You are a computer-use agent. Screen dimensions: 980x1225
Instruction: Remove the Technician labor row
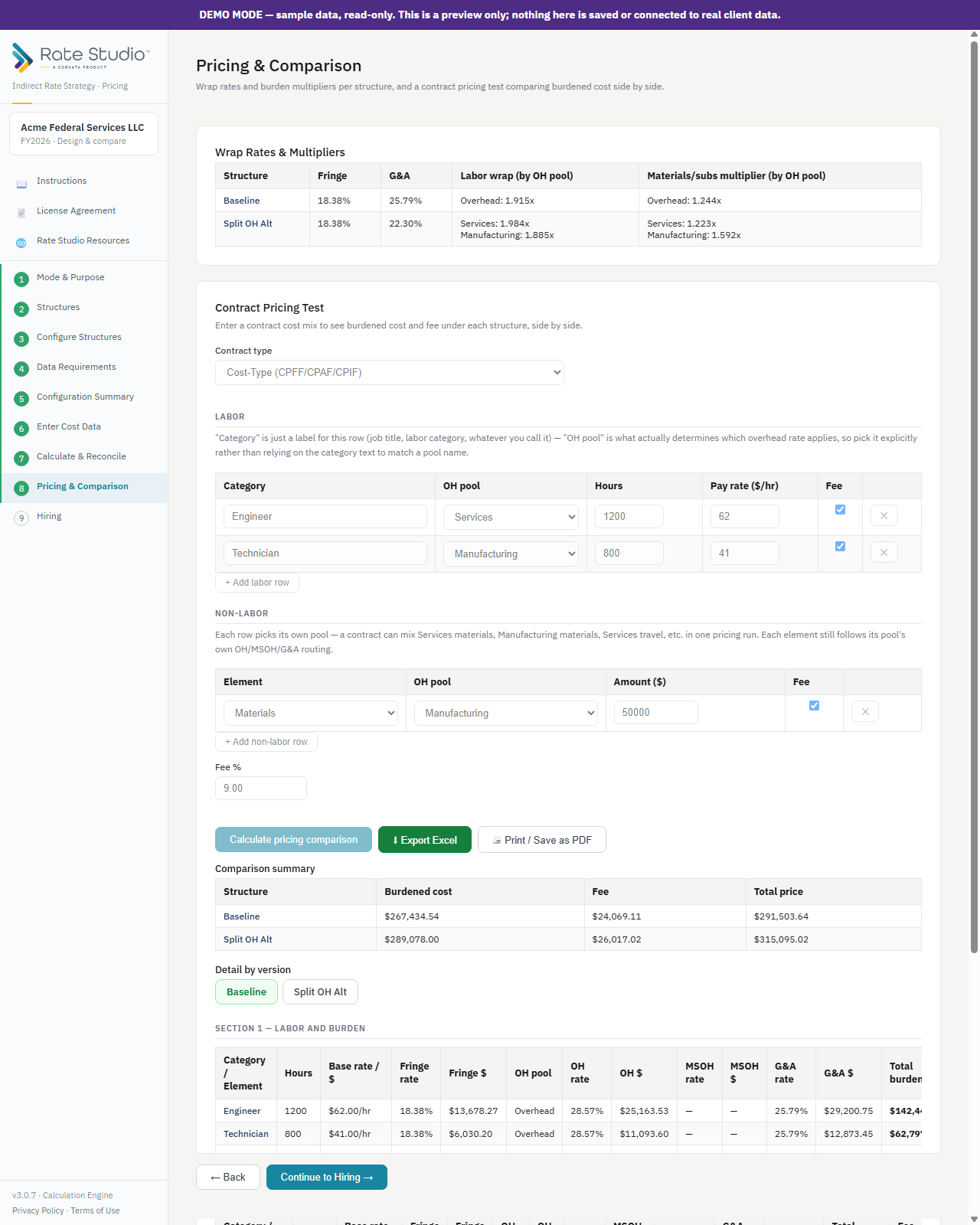[x=884, y=553]
